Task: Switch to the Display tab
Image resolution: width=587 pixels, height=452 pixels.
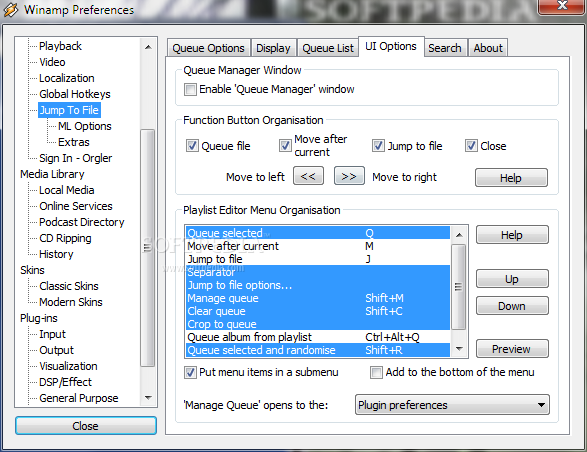Action: coord(274,48)
